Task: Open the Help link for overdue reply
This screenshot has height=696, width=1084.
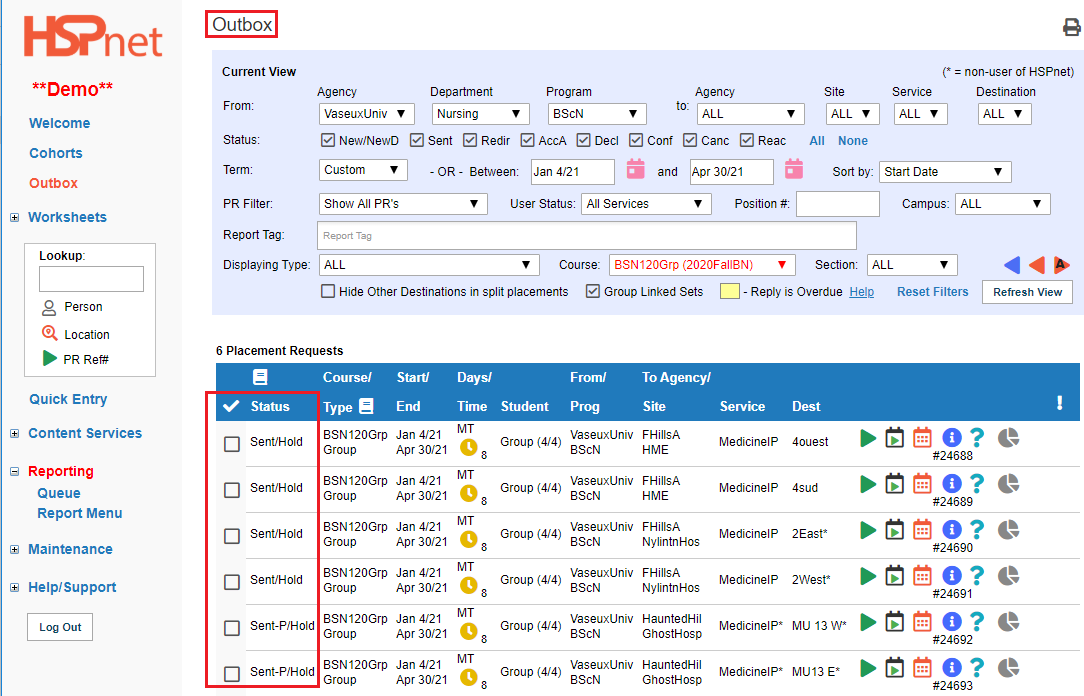Action: click(x=861, y=292)
